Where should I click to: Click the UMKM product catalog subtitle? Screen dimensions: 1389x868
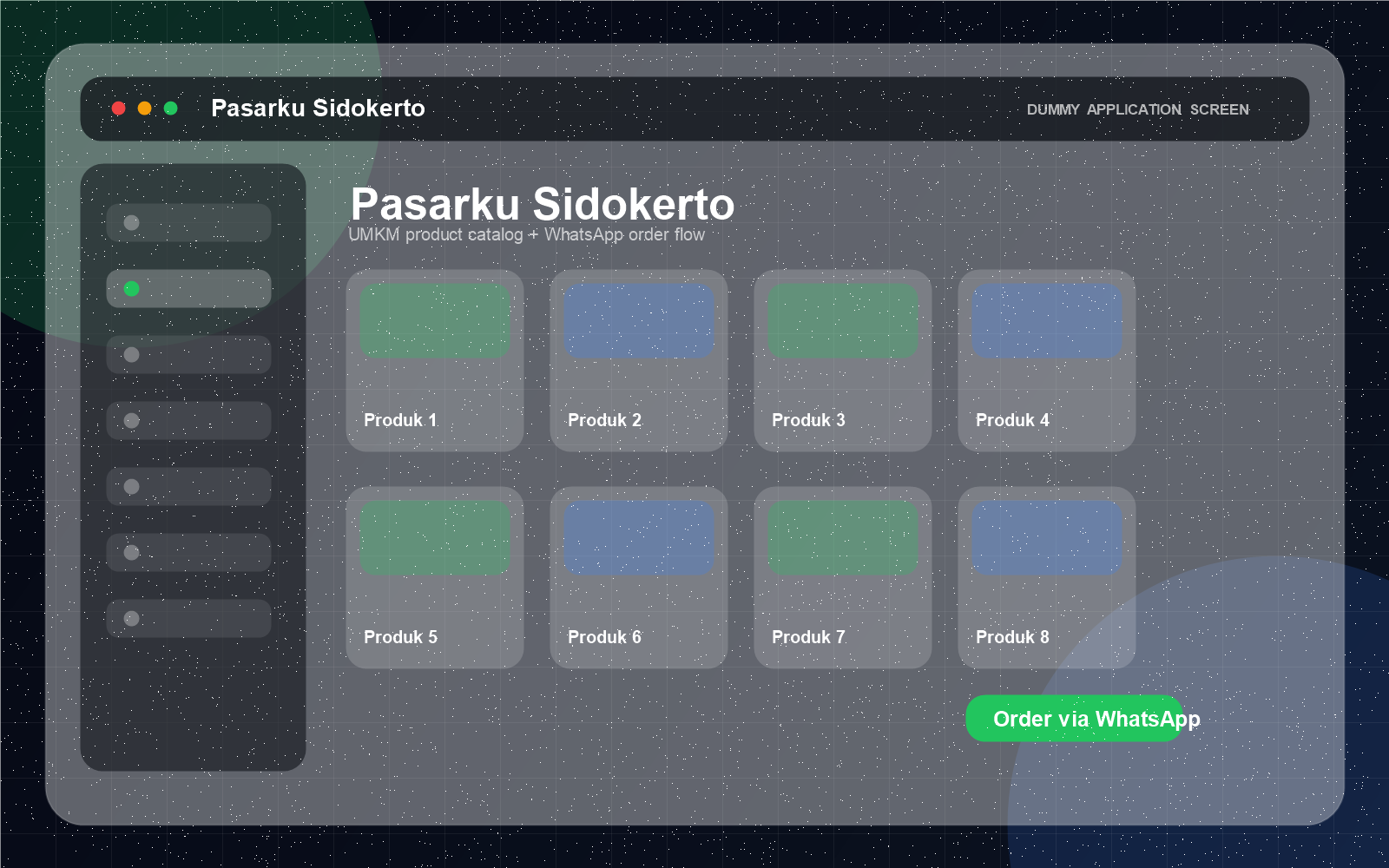pyautogui.click(x=527, y=234)
